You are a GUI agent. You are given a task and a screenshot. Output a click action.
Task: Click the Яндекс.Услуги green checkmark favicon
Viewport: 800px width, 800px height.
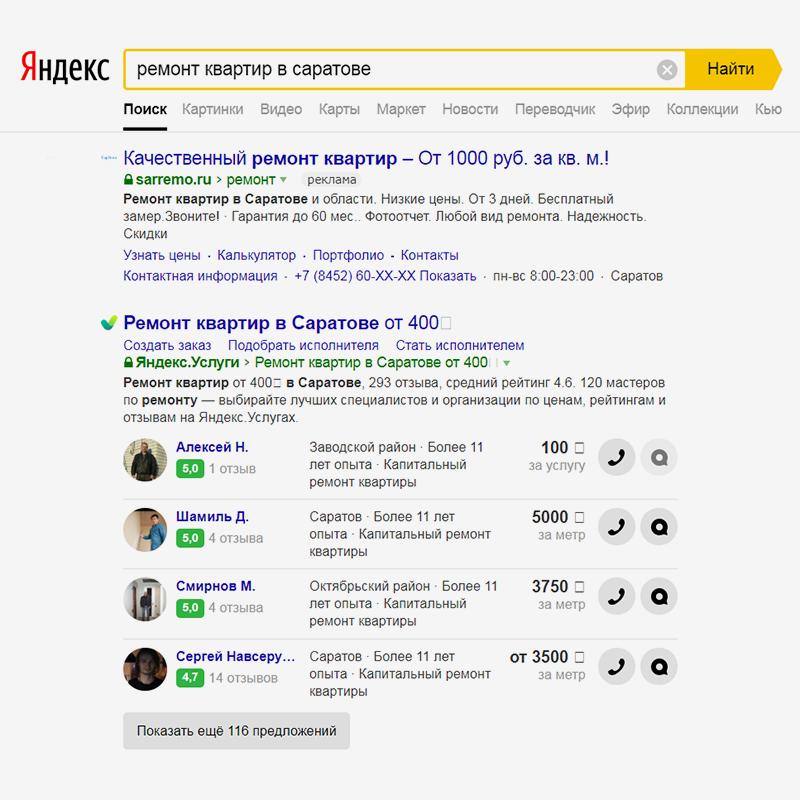(109, 322)
